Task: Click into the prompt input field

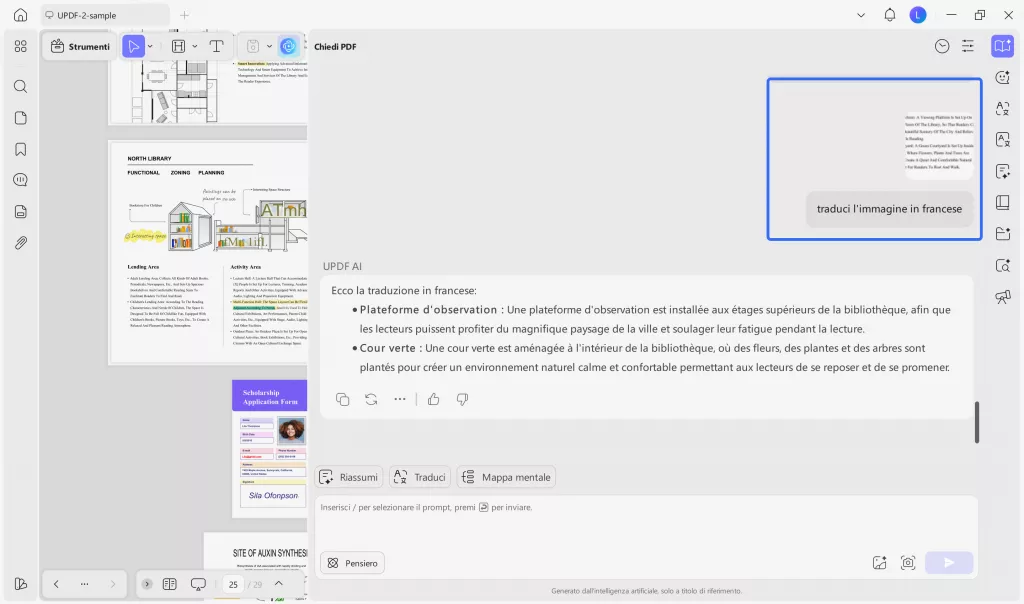Action: pyautogui.click(x=646, y=522)
